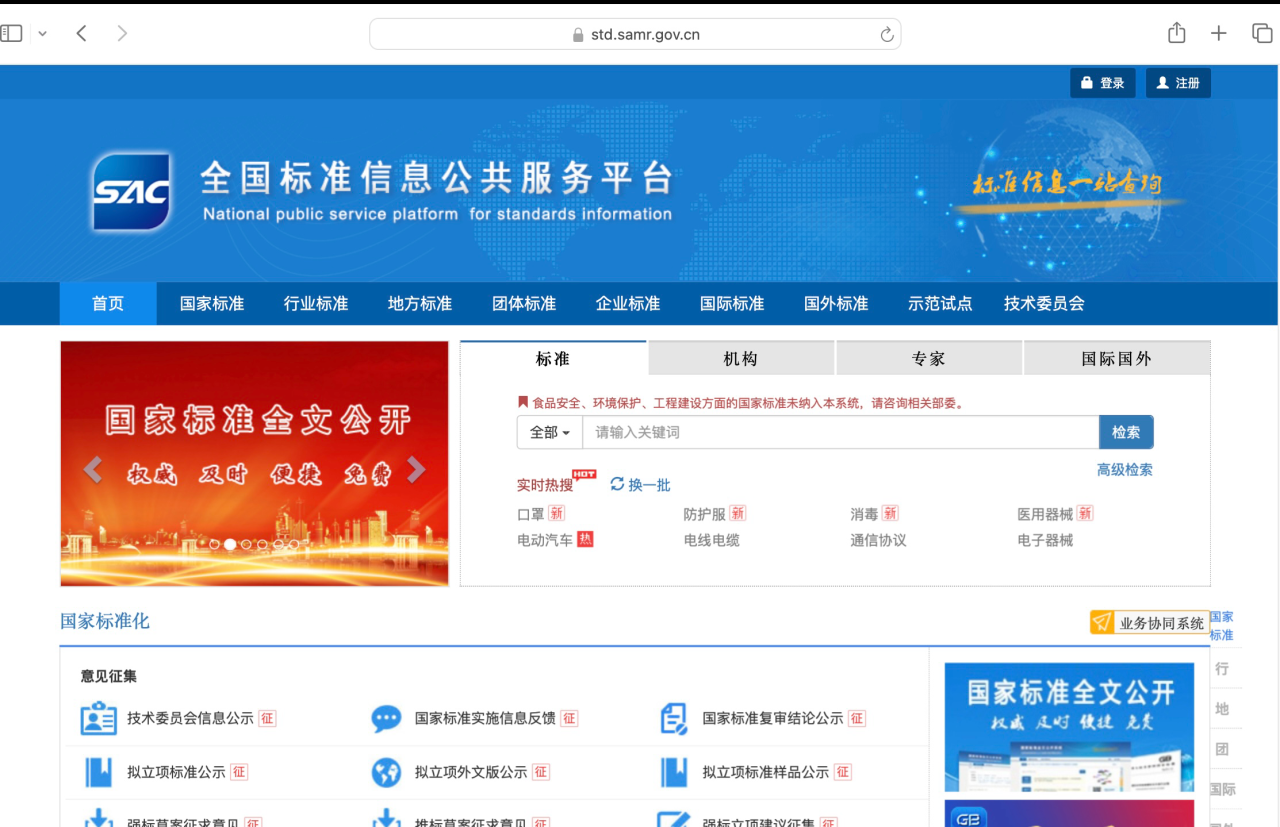1280x827 pixels.
Task: Click the 技术委员会信息公示 icon
Action: (98, 718)
